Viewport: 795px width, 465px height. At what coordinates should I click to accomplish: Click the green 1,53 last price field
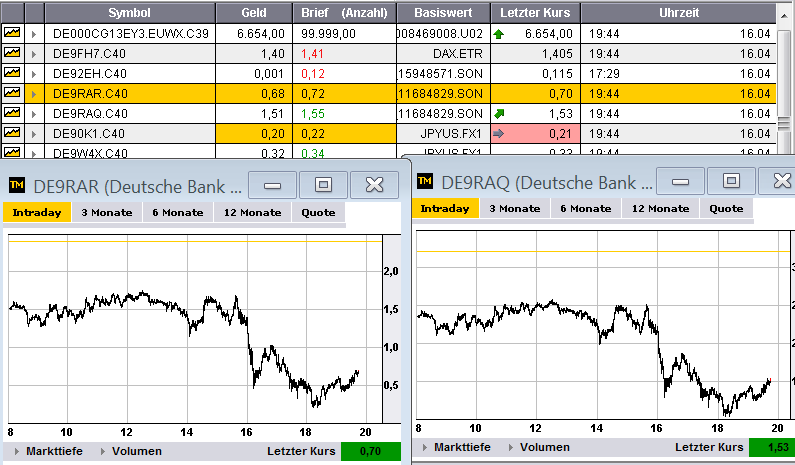772,447
